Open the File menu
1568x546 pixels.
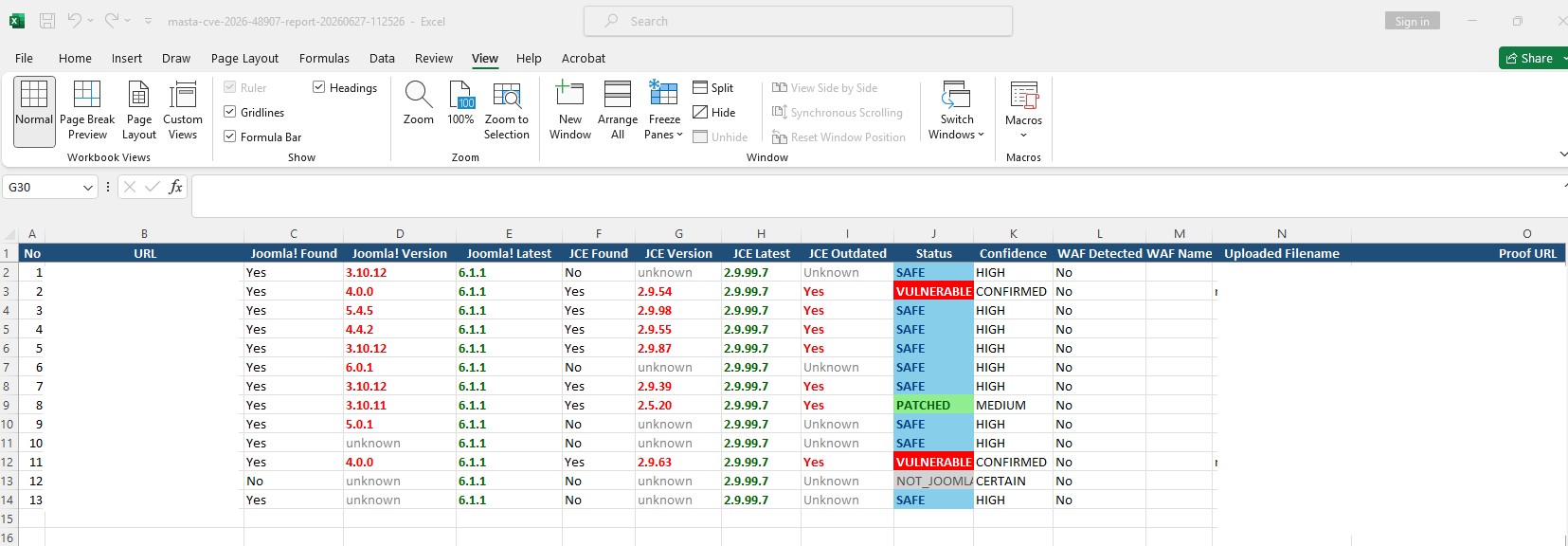(25, 58)
